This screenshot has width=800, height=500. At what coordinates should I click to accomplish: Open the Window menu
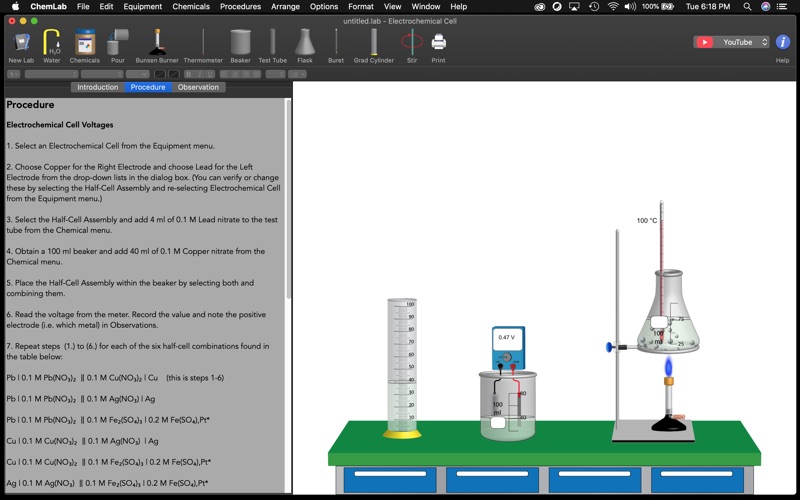pos(426,7)
